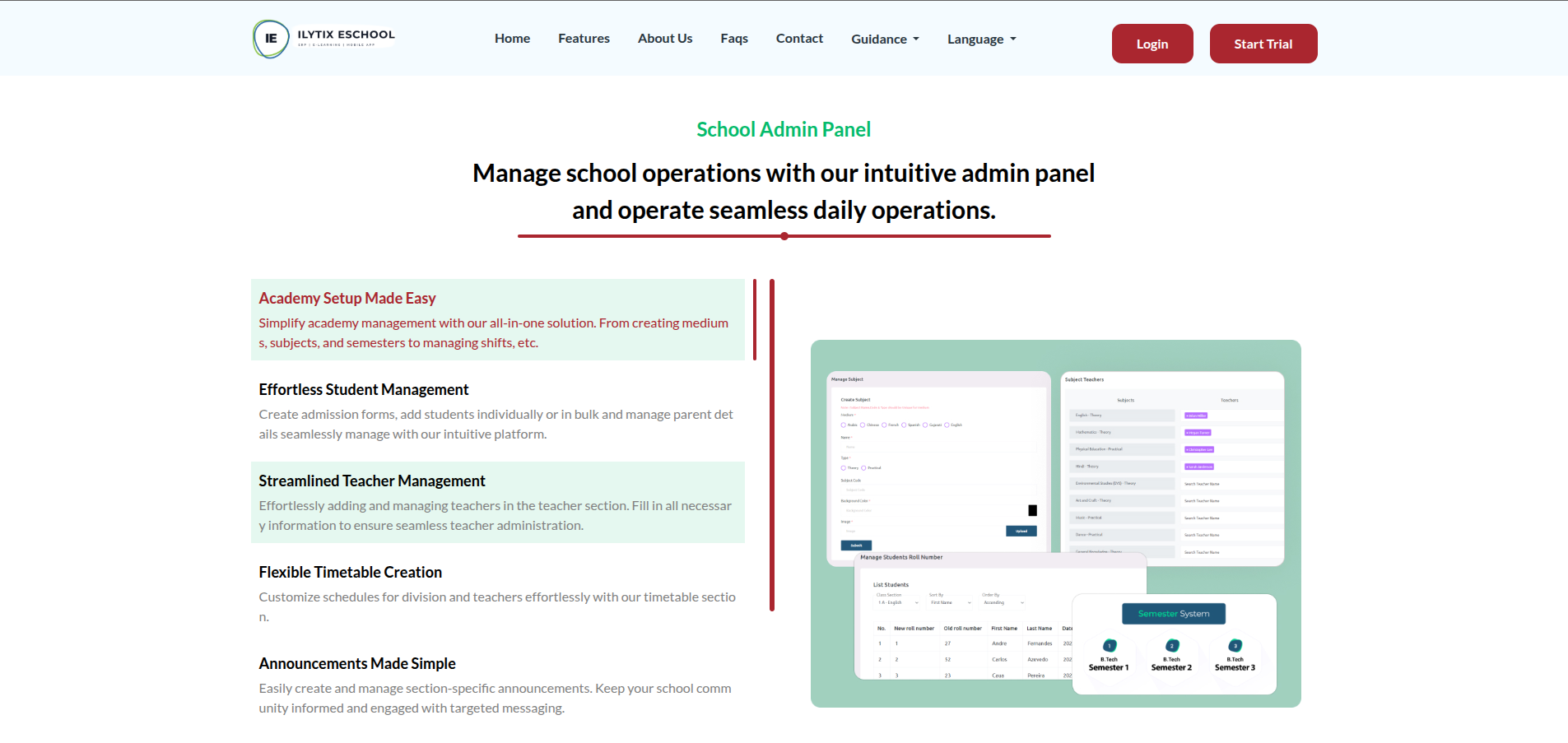
Task: Expand the Language dropdown
Action: [982, 39]
